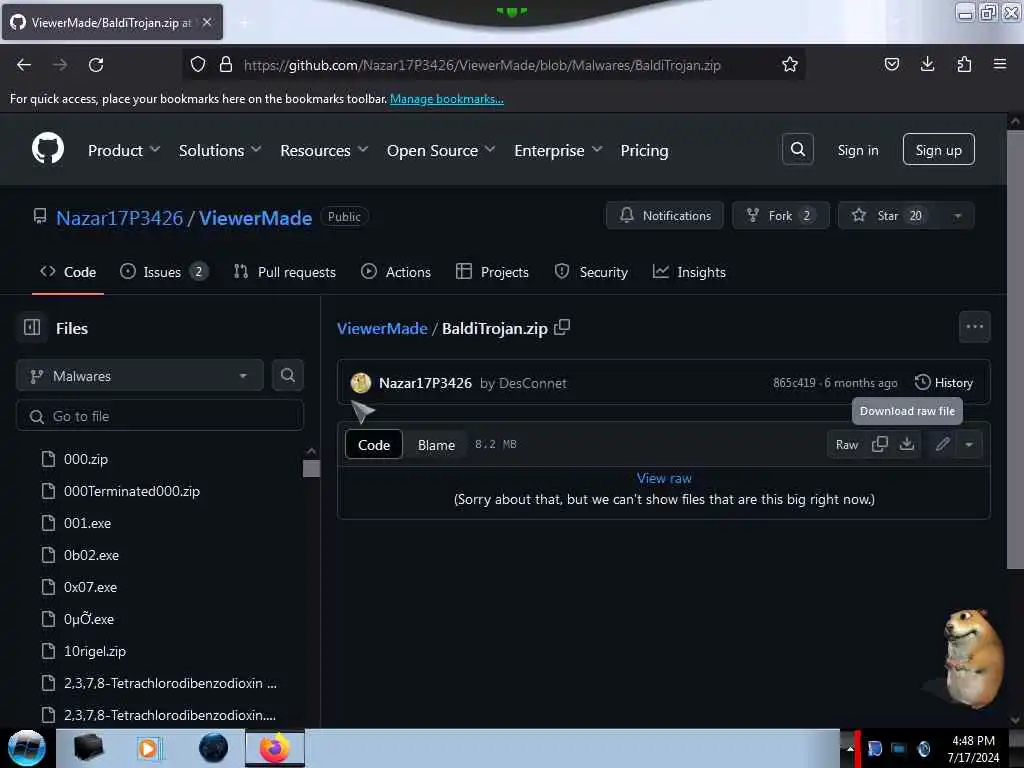This screenshot has height=768, width=1024.
Task: Open the Firefox hamburger menu
Action: pyautogui.click(x=1000, y=64)
